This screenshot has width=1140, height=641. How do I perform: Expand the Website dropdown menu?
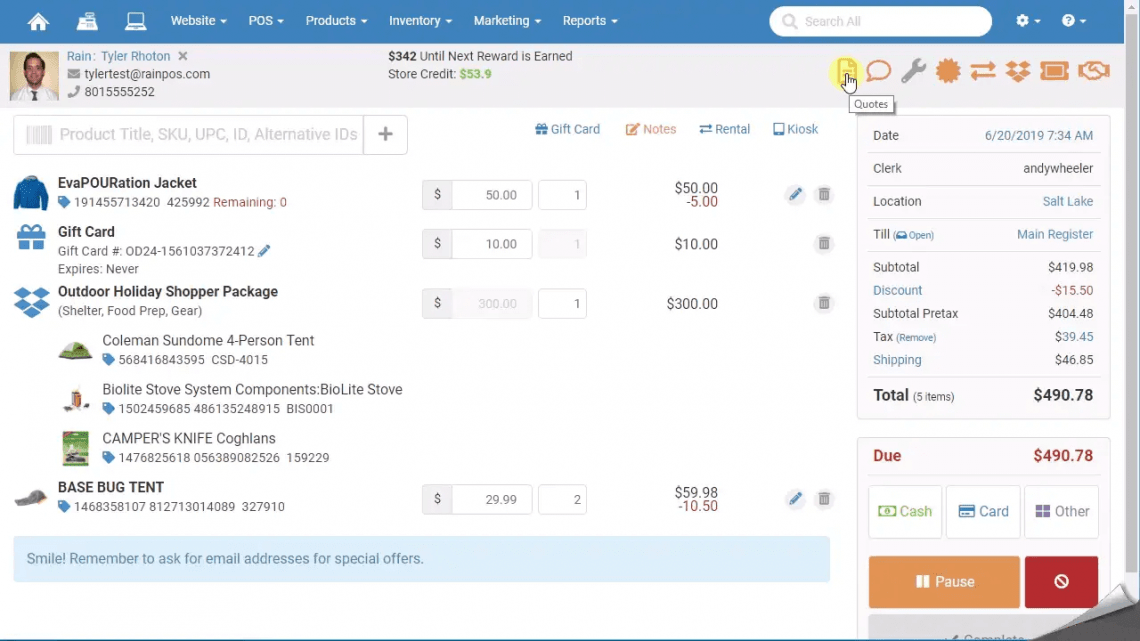(198, 20)
